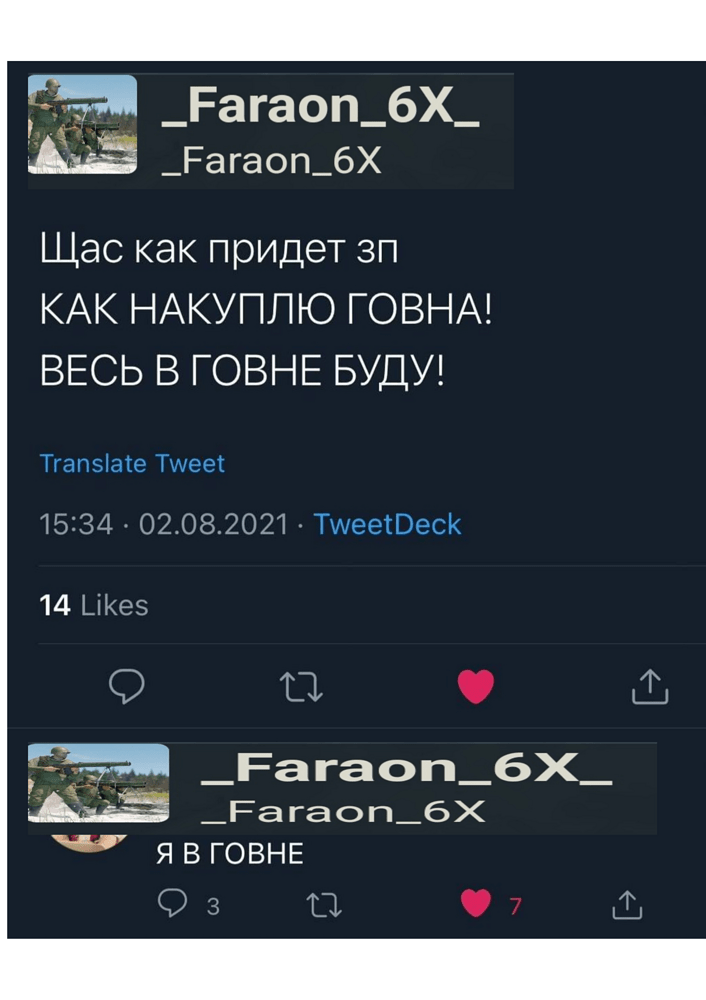Screen dimensions: 706x1000
Task: Tap the reply's _Faraon_6X_ display name
Action: (407, 767)
